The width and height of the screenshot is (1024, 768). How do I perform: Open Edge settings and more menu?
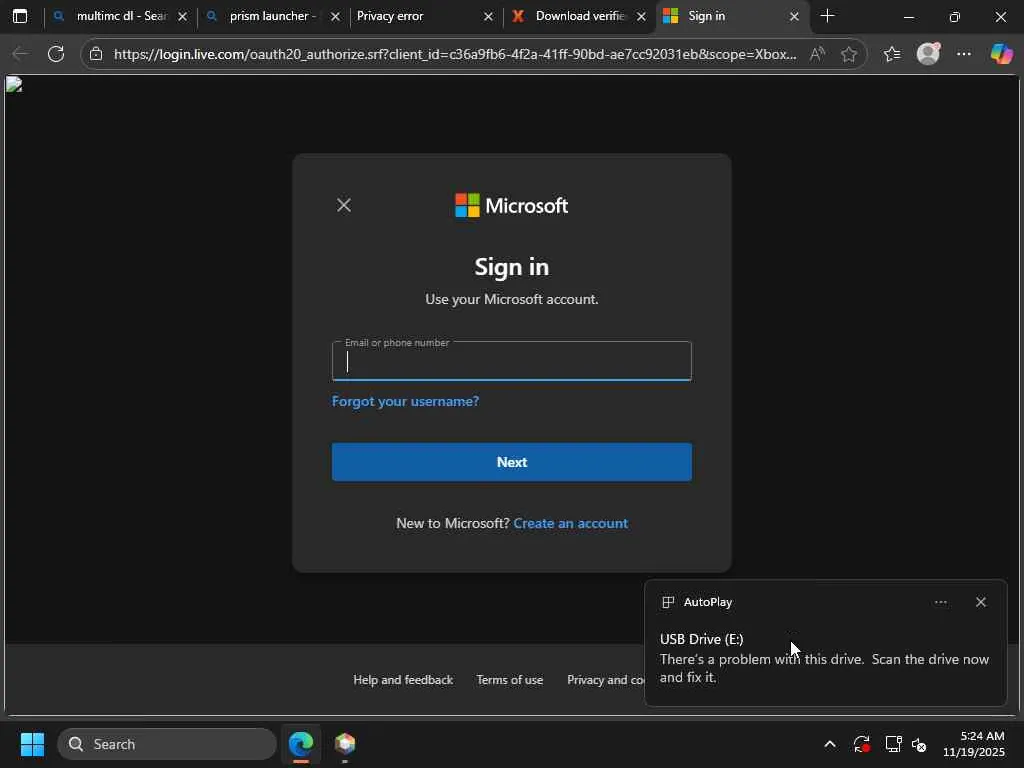(x=964, y=54)
